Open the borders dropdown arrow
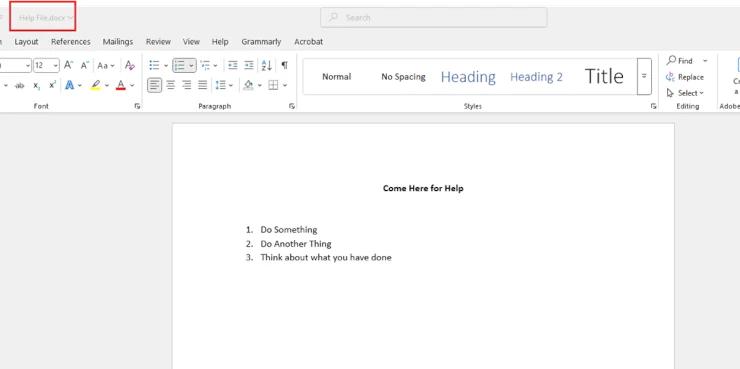Image resolution: width=740 pixels, height=369 pixels. [285, 85]
